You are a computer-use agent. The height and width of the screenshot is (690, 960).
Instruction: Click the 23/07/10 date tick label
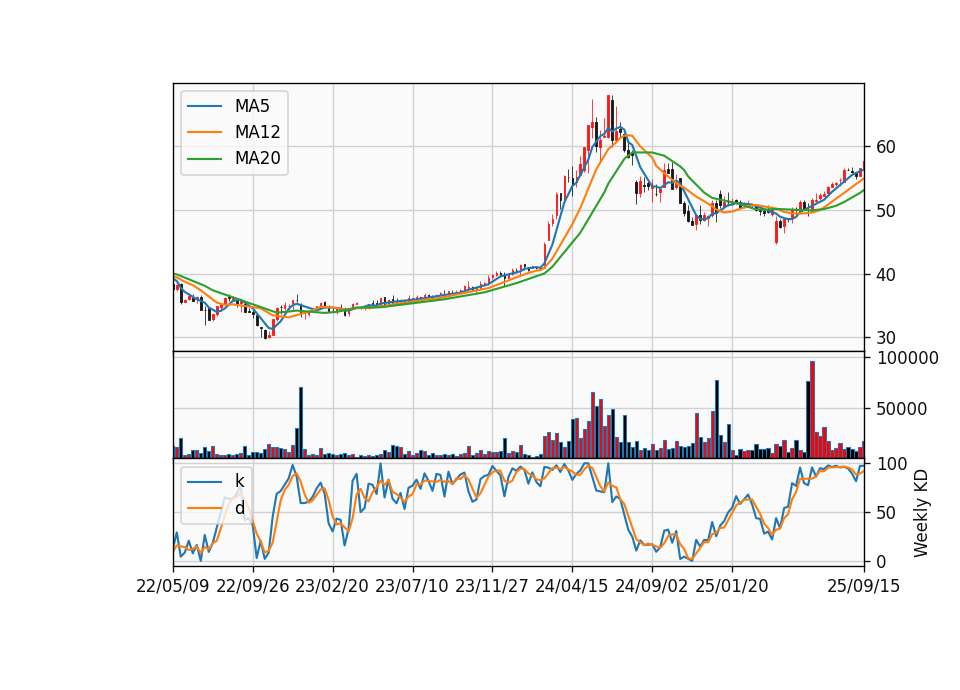pos(412,586)
